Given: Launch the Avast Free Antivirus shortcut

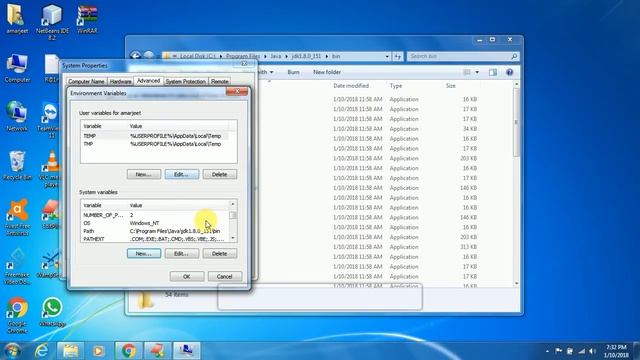Looking at the screenshot, I should pyautogui.click(x=17, y=217).
